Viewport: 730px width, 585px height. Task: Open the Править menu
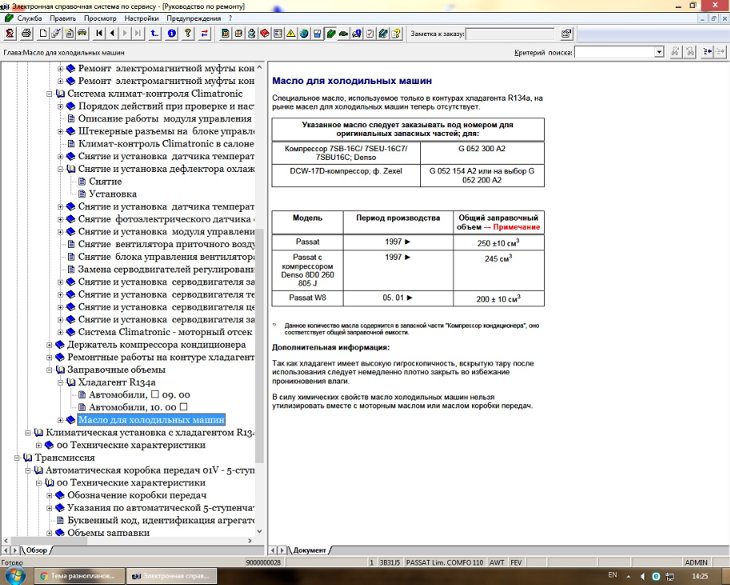coord(63,19)
